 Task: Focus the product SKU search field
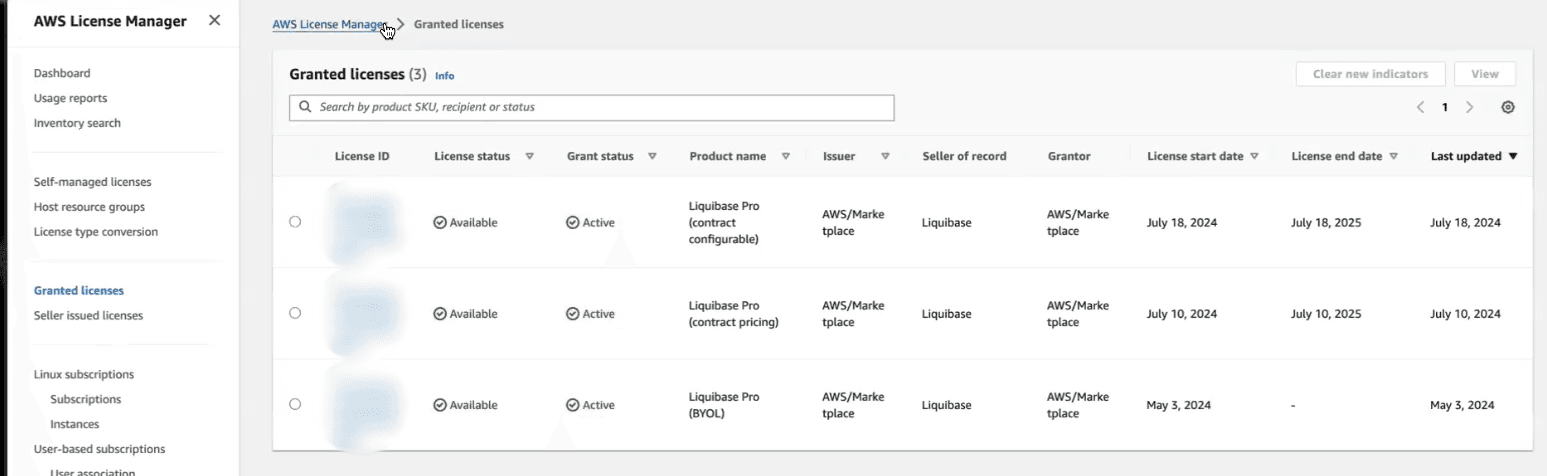pyautogui.click(x=600, y=107)
